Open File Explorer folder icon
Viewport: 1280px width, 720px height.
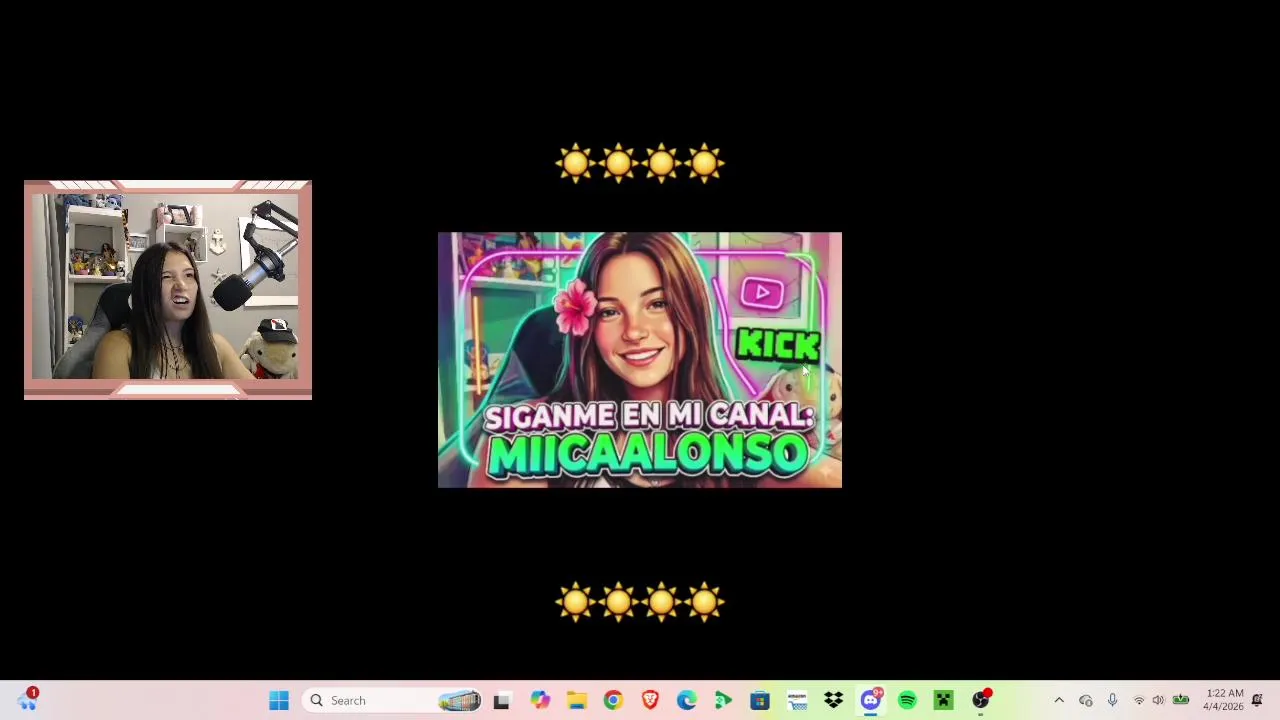(577, 700)
